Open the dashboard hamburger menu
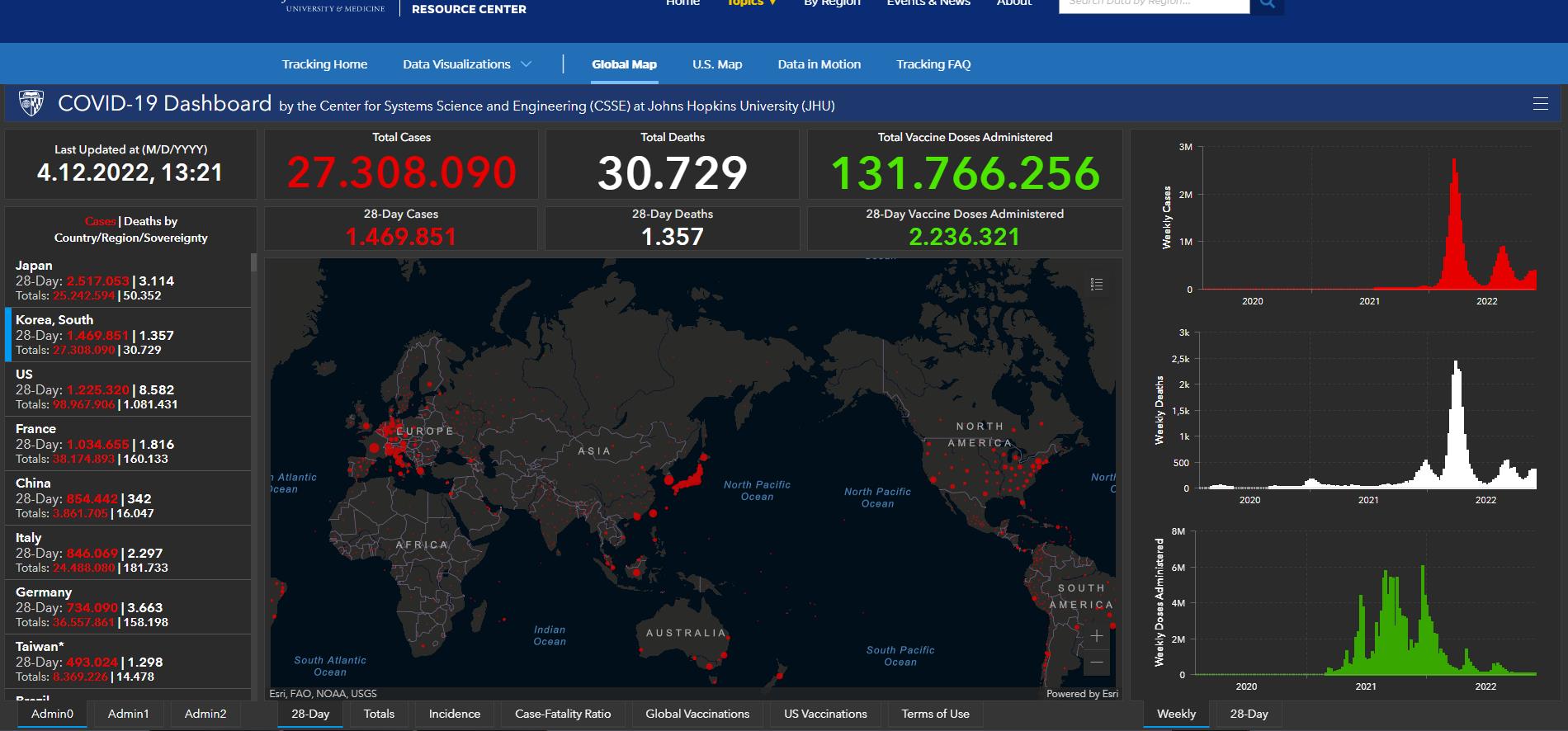The image size is (1568, 731). (x=1540, y=104)
